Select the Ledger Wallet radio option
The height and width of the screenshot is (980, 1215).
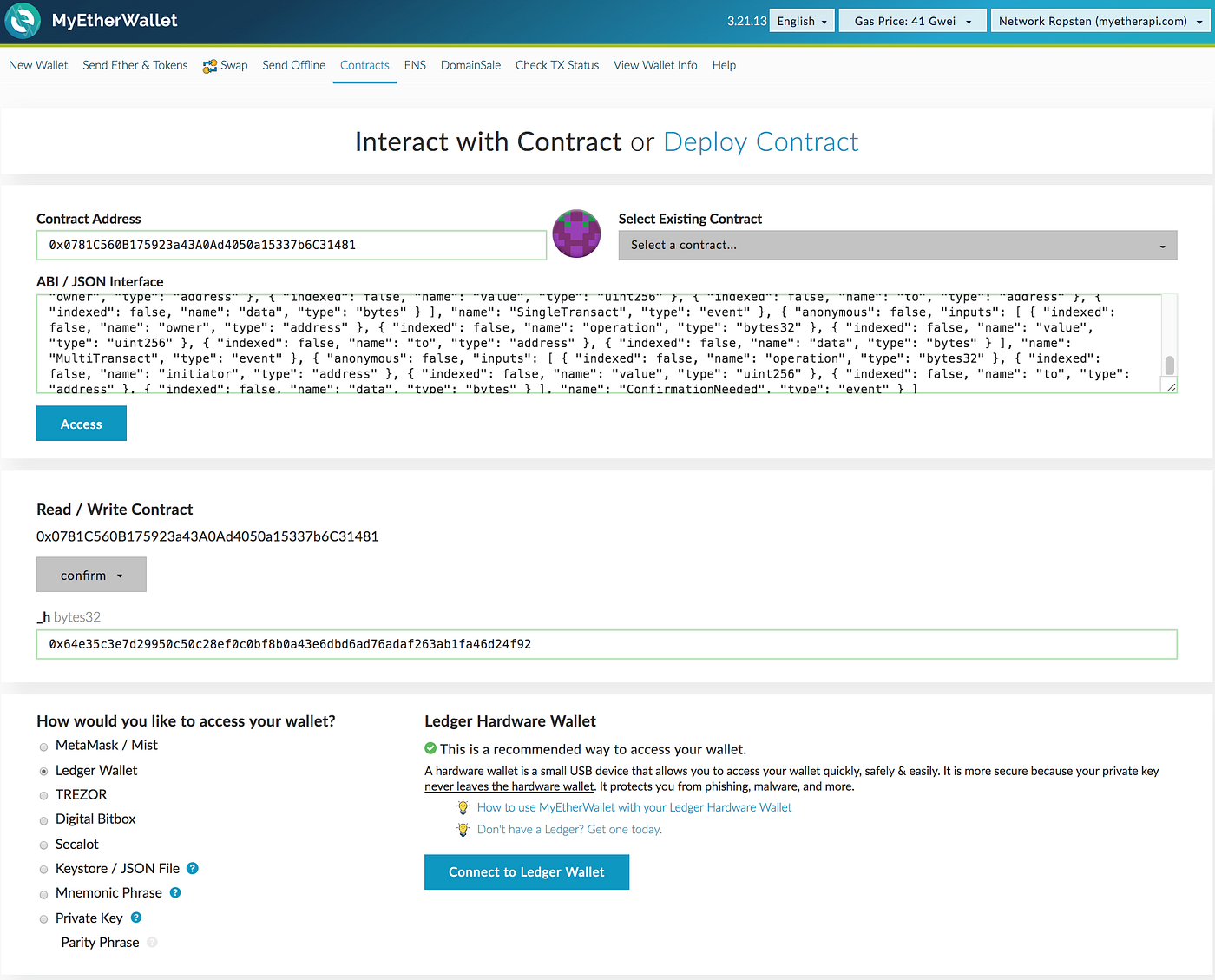tap(43, 771)
